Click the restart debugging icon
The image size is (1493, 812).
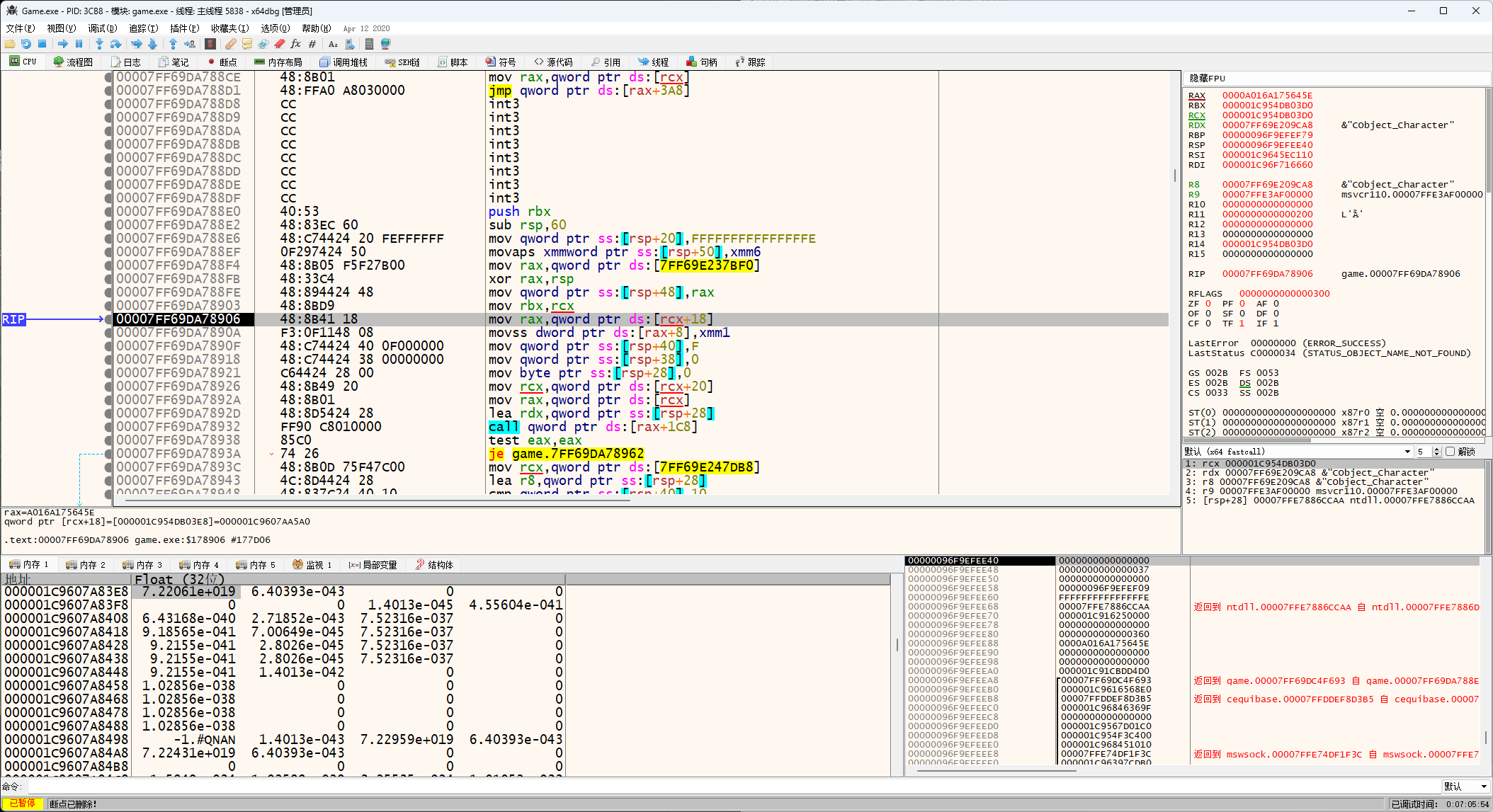point(26,44)
